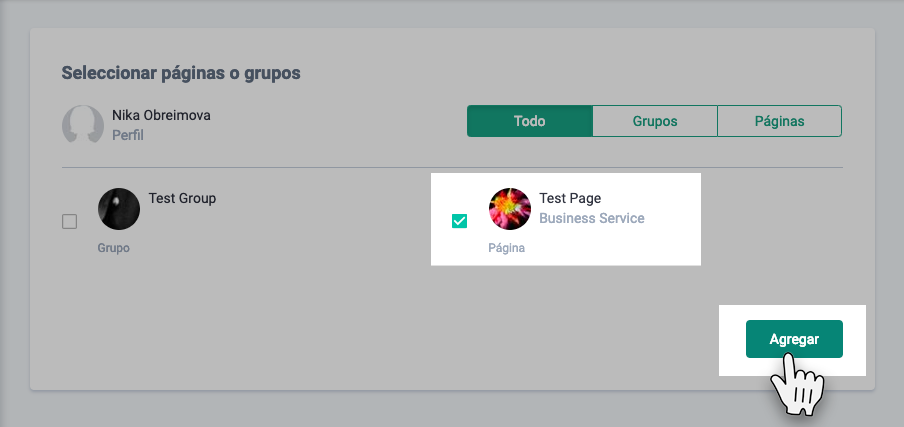Viewport: 904px width, 427px height.
Task: Click the Test Page name
Action: 570,198
